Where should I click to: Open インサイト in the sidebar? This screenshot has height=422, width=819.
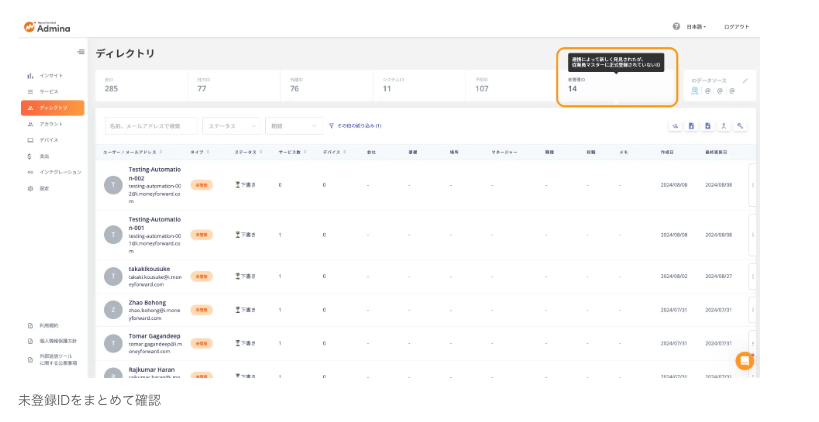(51, 76)
